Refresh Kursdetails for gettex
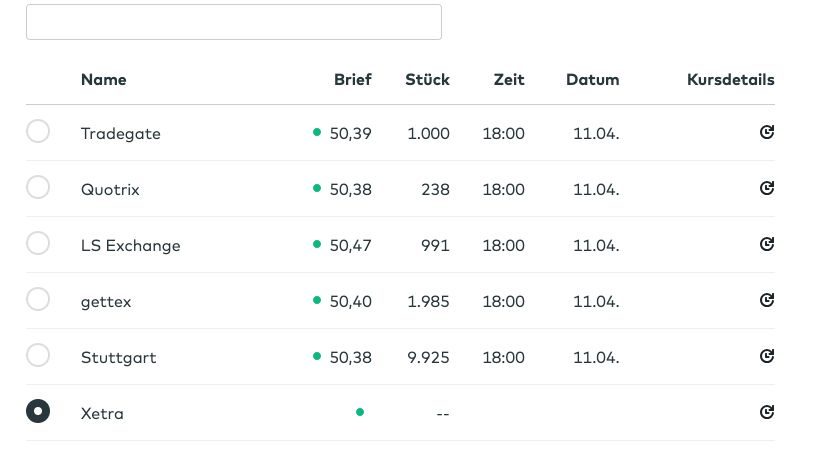Screen dimensions: 816x450 (767, 300)
